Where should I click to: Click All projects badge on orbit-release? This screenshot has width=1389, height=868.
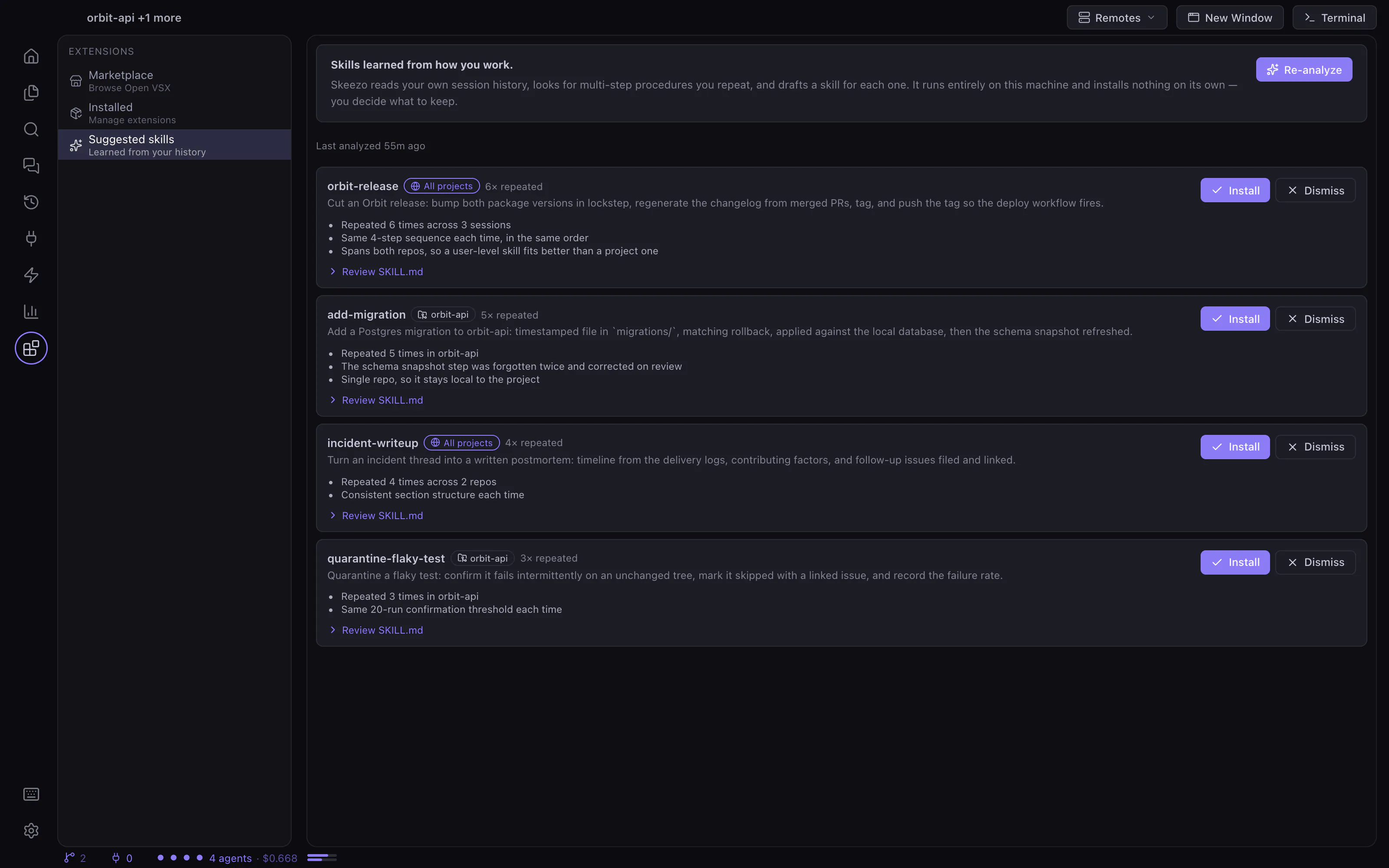coord(441,186)
